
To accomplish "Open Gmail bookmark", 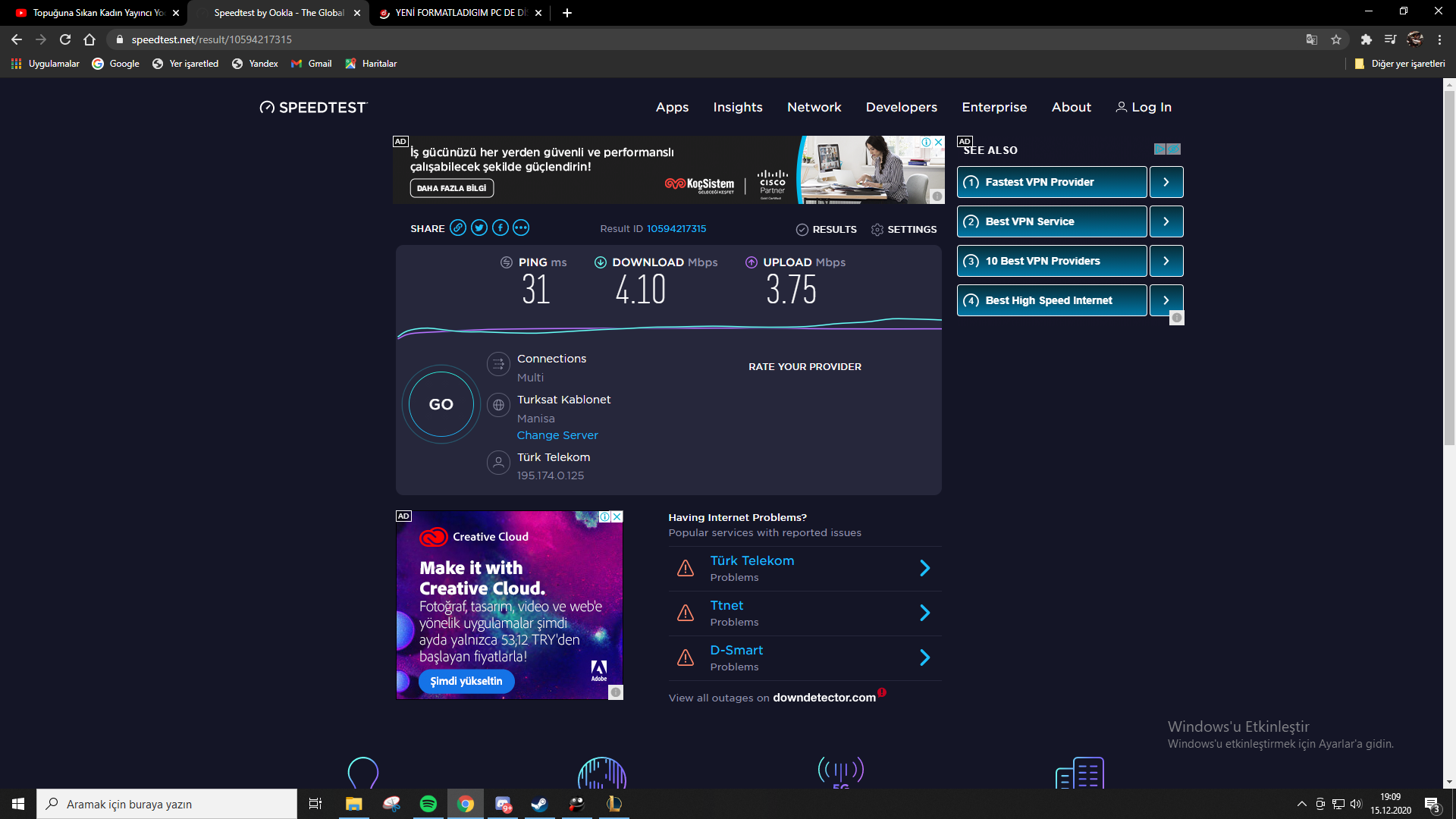I will [x=312, y=64].
